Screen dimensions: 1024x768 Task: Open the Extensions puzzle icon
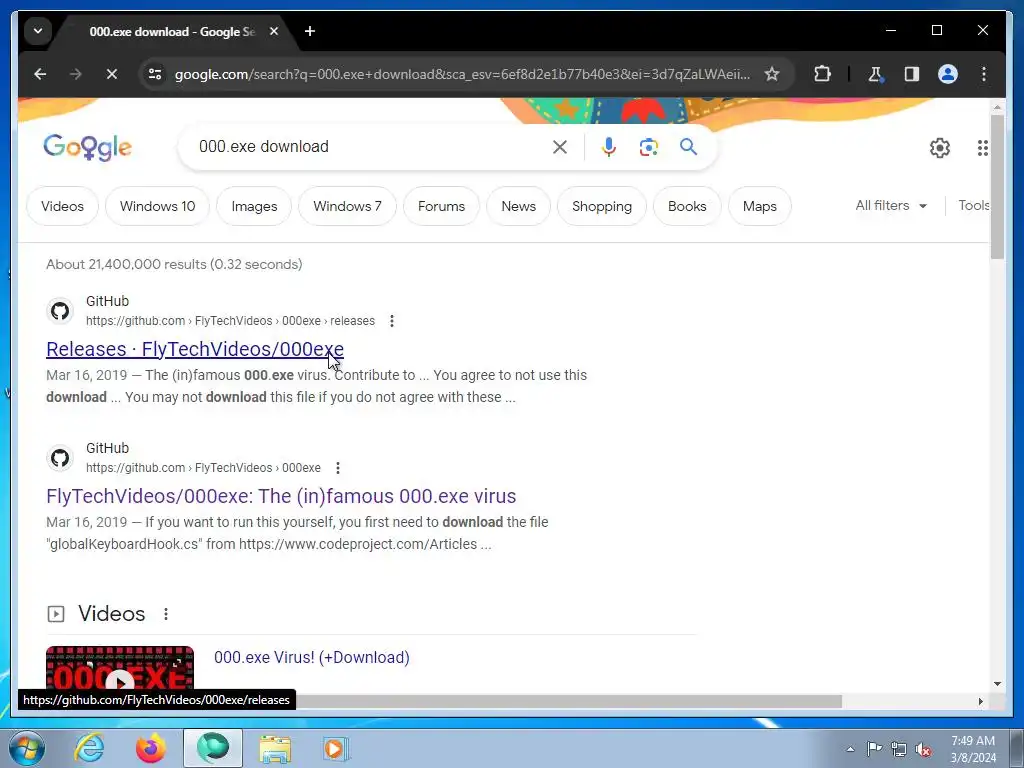pyautogui.click(x=822, y=74)
